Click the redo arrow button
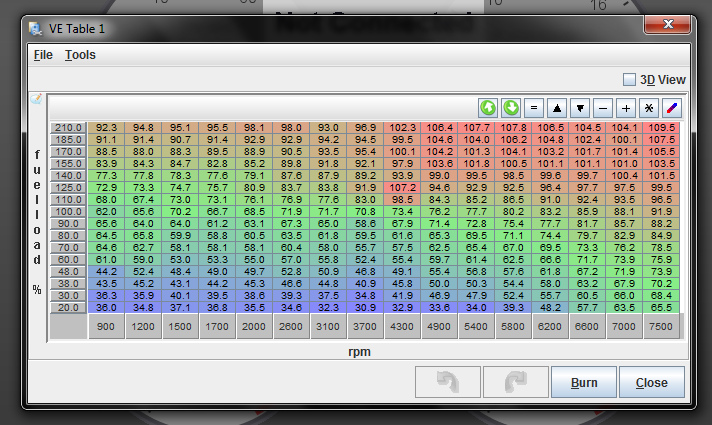Image resolution: width=712 pixels, height=425 pixels. [x=515, y=382]
